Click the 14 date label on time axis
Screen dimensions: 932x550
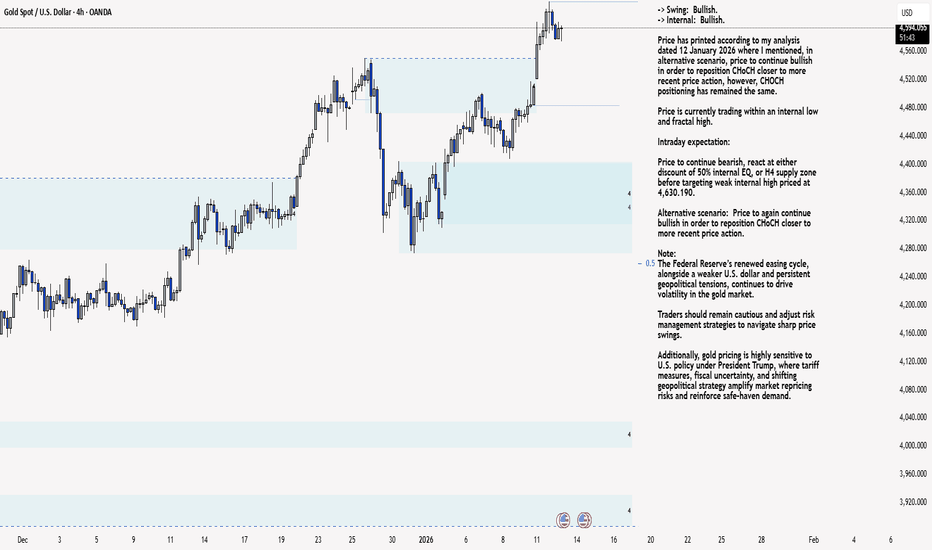pyautogui.click(x=579, y=539)
